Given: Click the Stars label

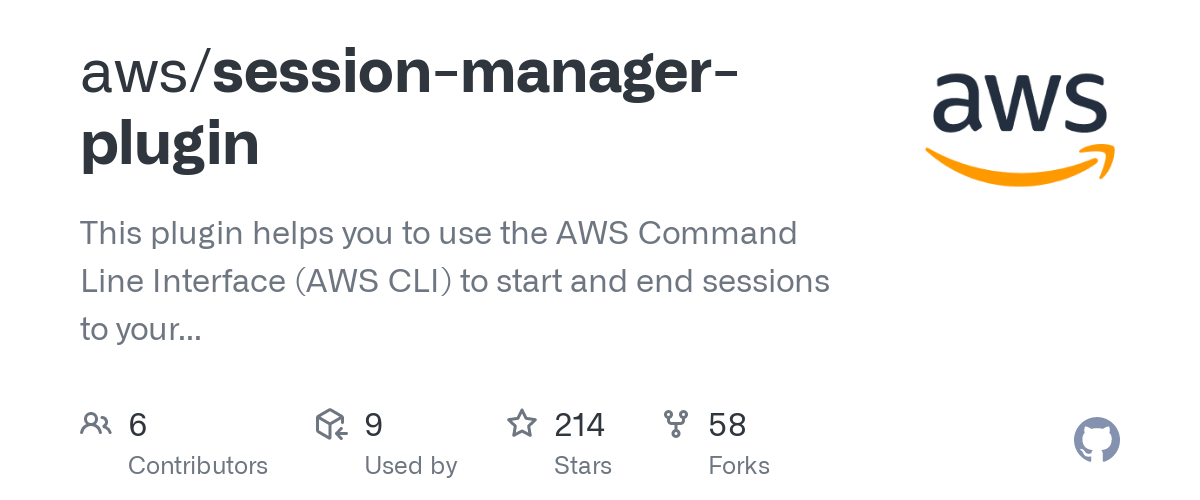Looking at the screenshot, I should click(x=583, y=466).
